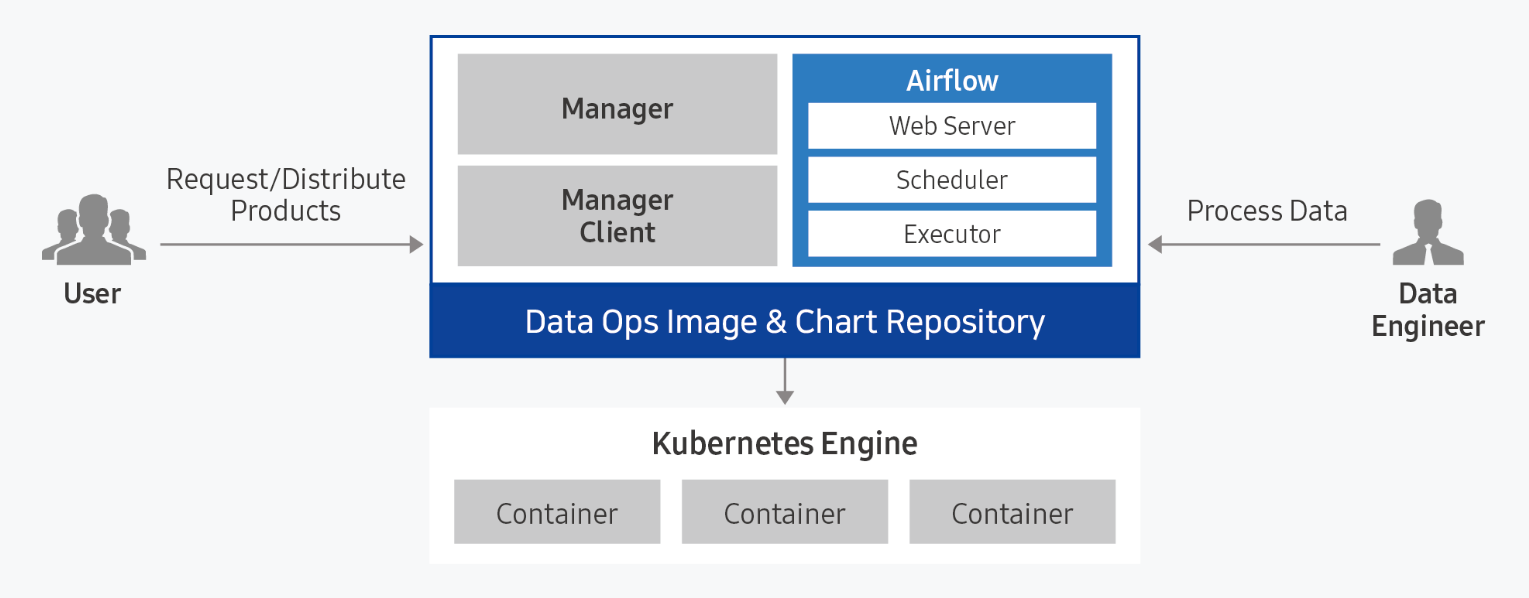1529x598 pixels.
Task: Select the rightmost Container box
Action: (1012, 513)
